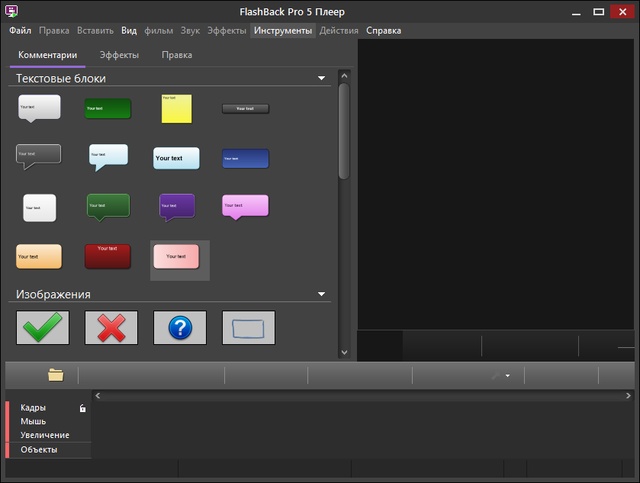Viewport: 640px width, 483px height.
Task: Select the green checkmark image
Action: tap(42, 328)
